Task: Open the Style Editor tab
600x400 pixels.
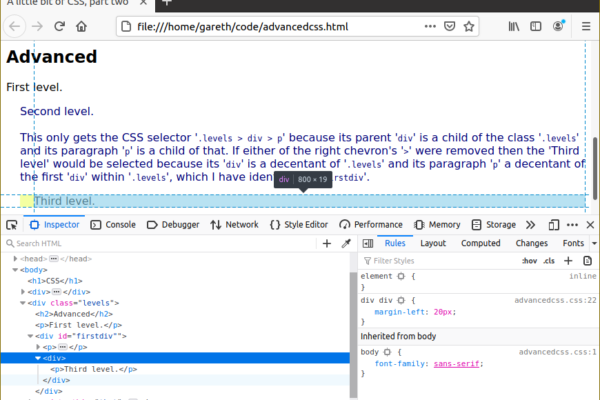Action: [299, 225]
